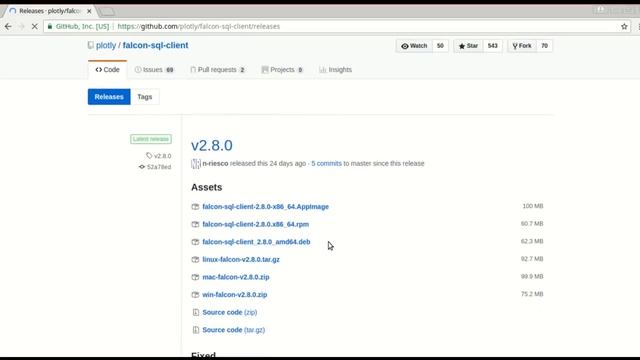This screenshot has height=360, width=640.
Task: Bookmark this page with star icon
Action: pyautogui.click(x=624, y=27)
